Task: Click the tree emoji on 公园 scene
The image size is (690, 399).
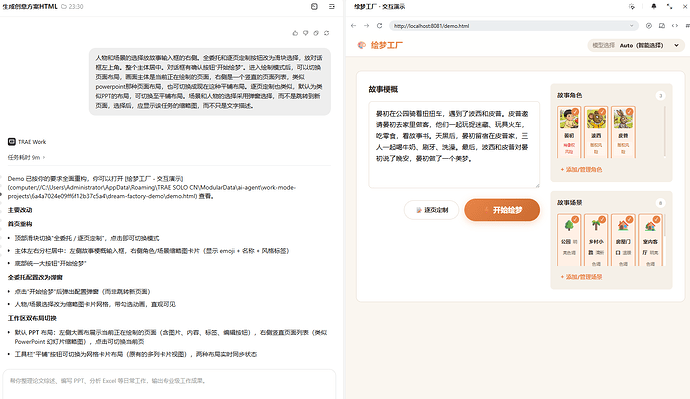Action: tap(569, 226)
